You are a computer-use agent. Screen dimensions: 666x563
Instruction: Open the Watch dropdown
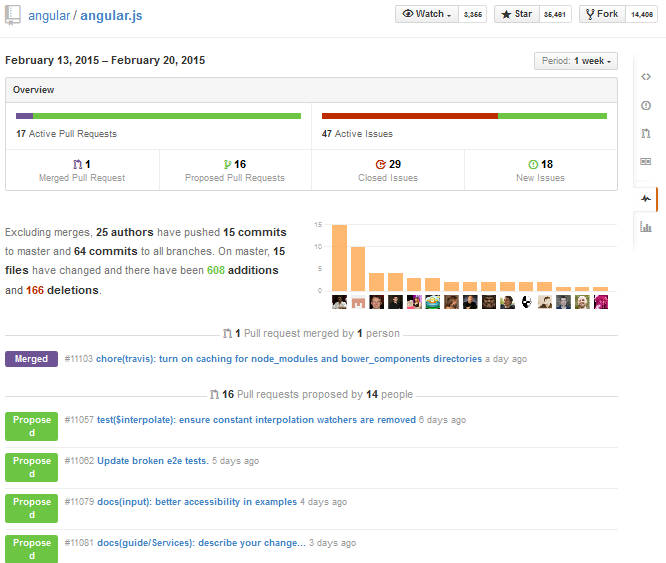427,14
